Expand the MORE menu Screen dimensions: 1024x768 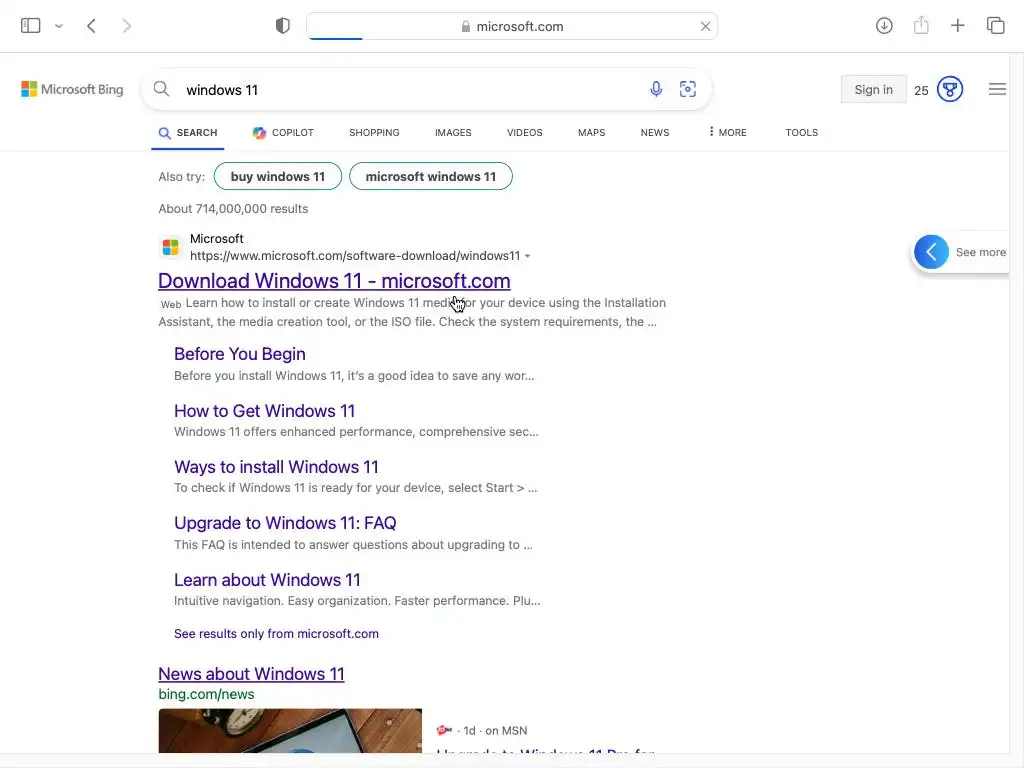[x=728, y=133]
